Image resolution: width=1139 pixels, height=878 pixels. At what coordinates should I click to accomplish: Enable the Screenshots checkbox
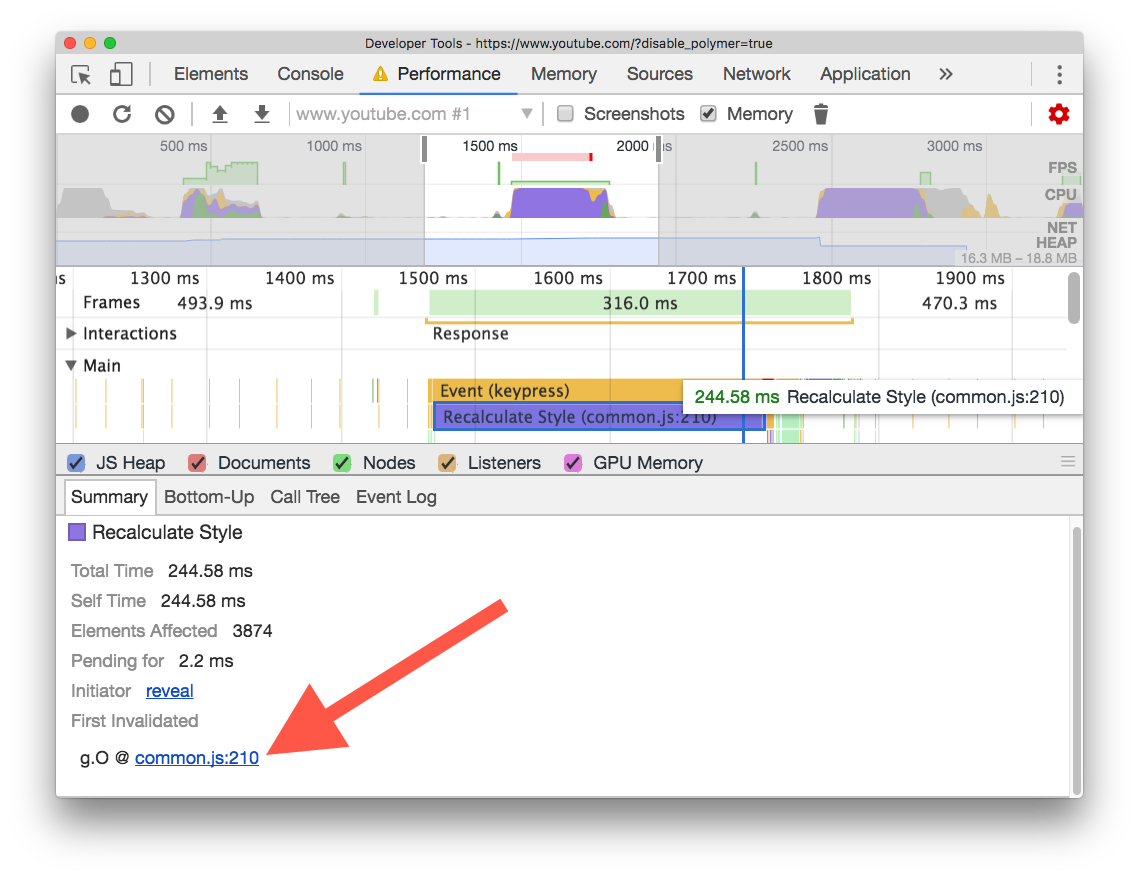pos(565,113)
